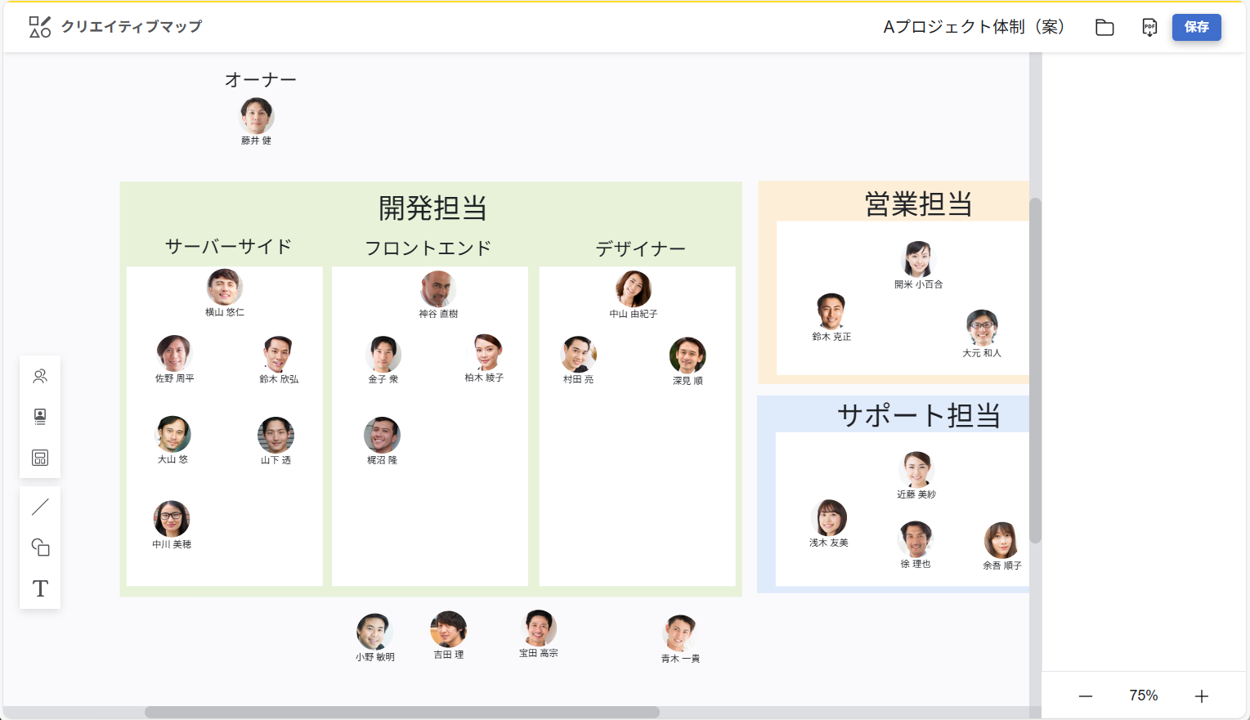Select the shape tool
Viewport: 1250px width, 720px height.
click(x=39, y=547)
